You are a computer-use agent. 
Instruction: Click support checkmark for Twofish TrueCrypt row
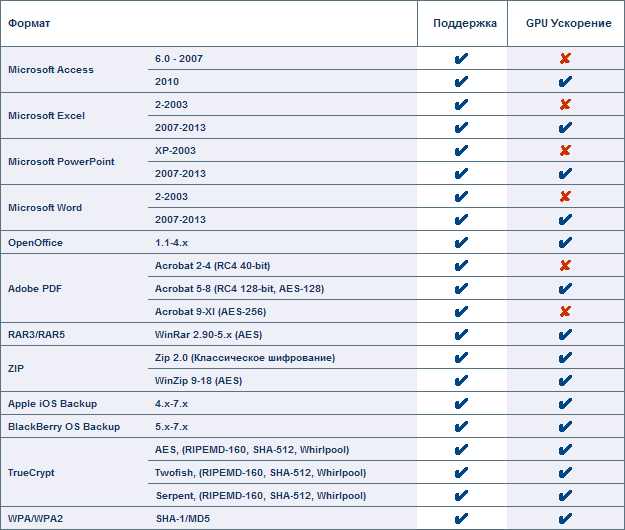[x=461, y=473]
